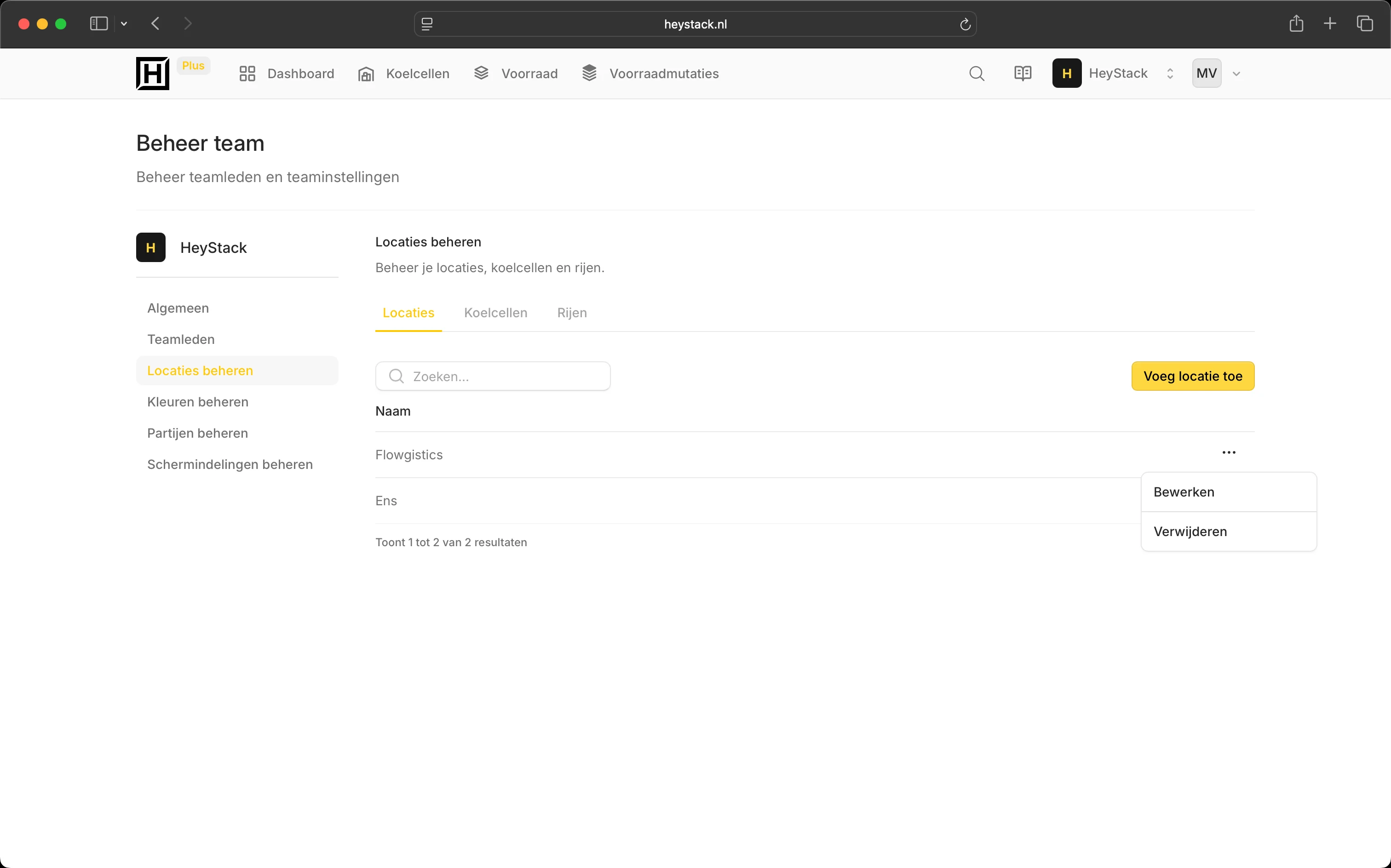
Task: Click the HeyStack team name in navbar
Action: pyautogui.click(x=1118, y=74)
